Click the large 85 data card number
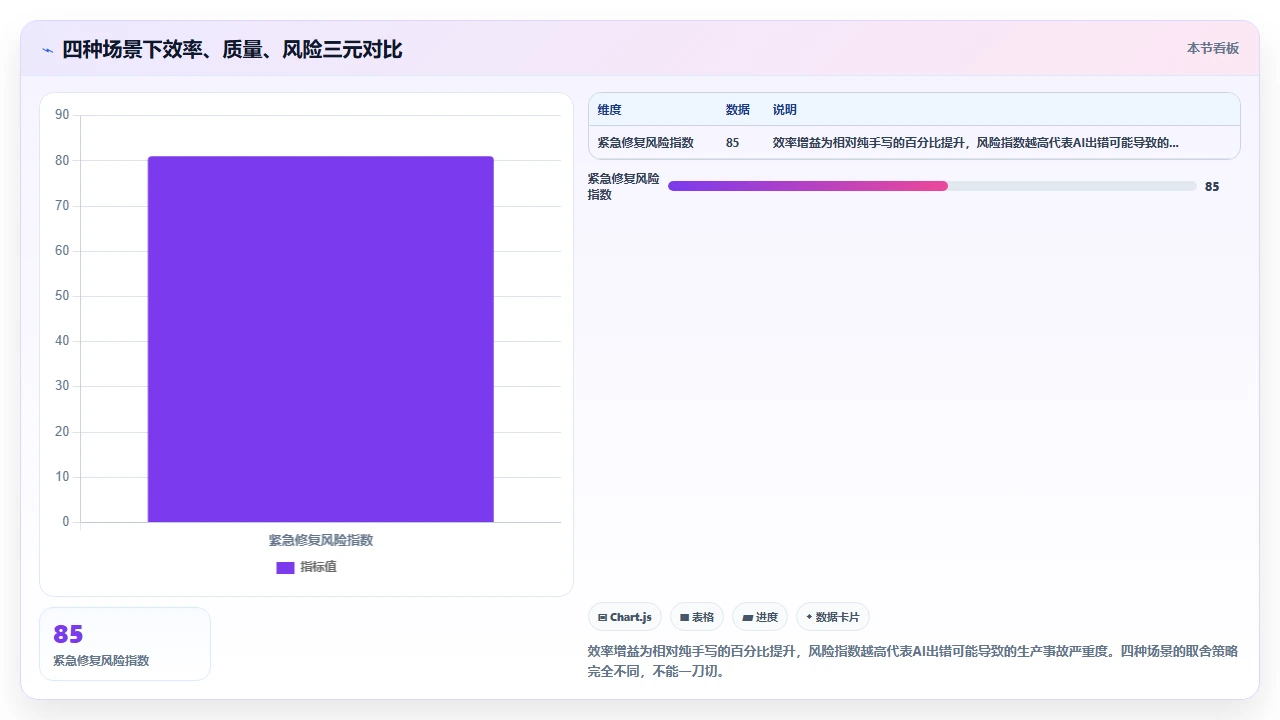Viewport: 1280px width, 720px height. (68, 634)
